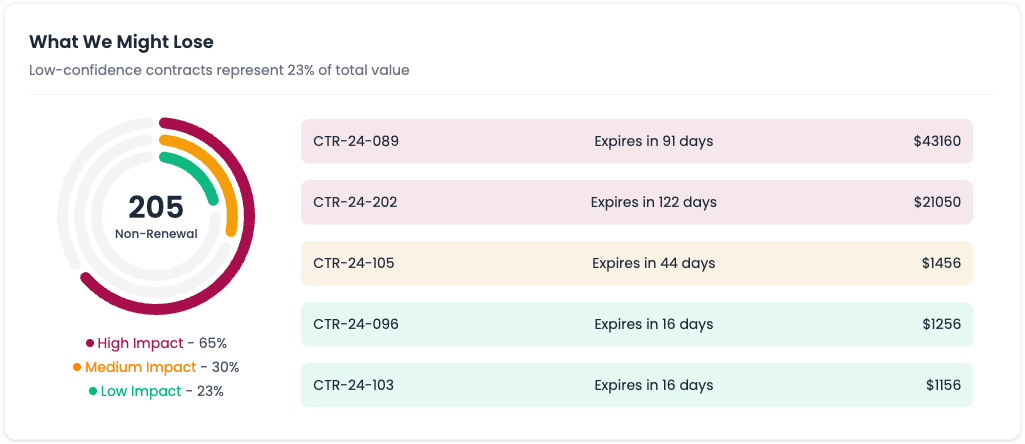Click the Expires in 91 days text
This screenshot has height=444, width=1025.
point(653,141)
